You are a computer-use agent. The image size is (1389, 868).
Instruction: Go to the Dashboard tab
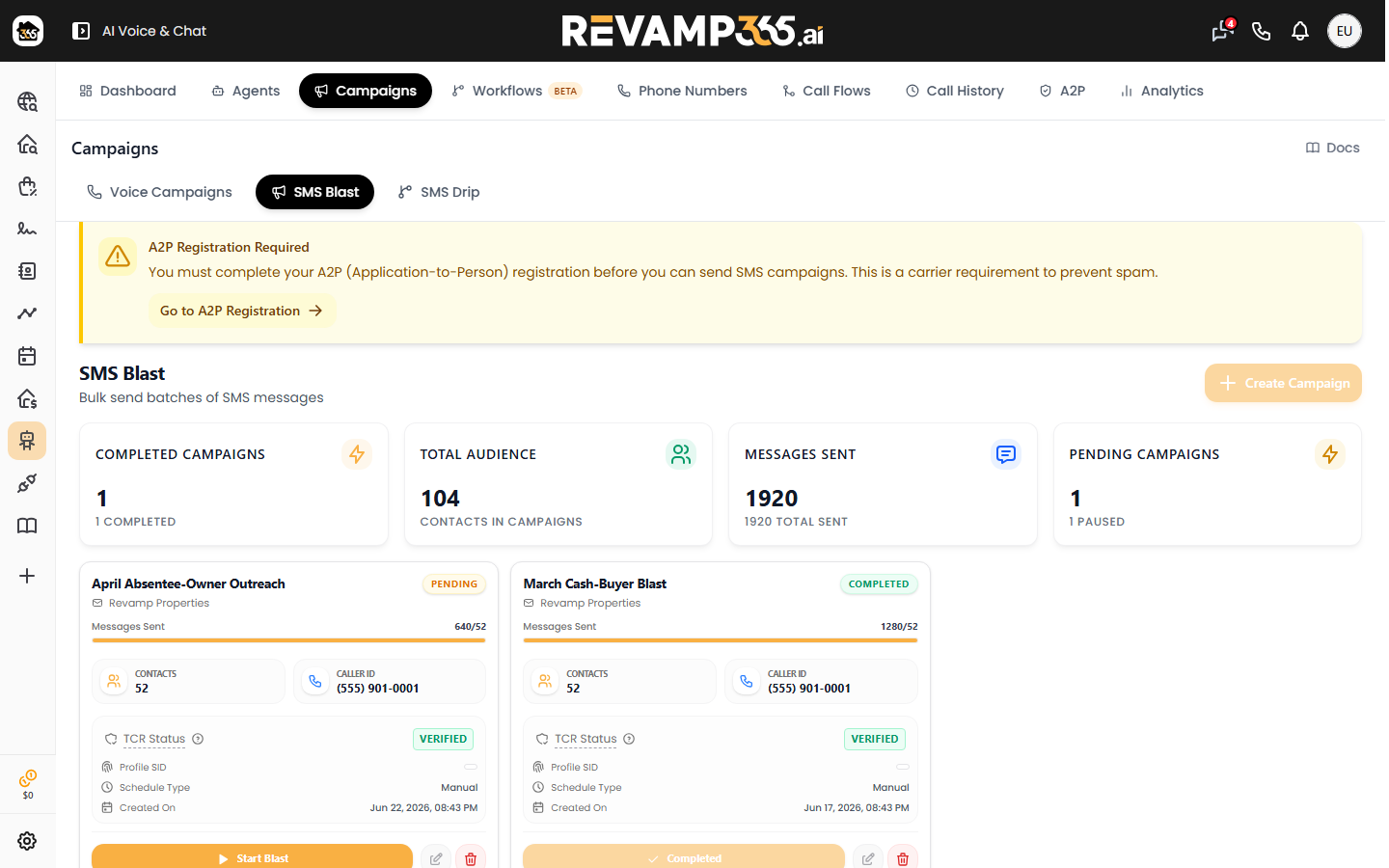point(127,91)
